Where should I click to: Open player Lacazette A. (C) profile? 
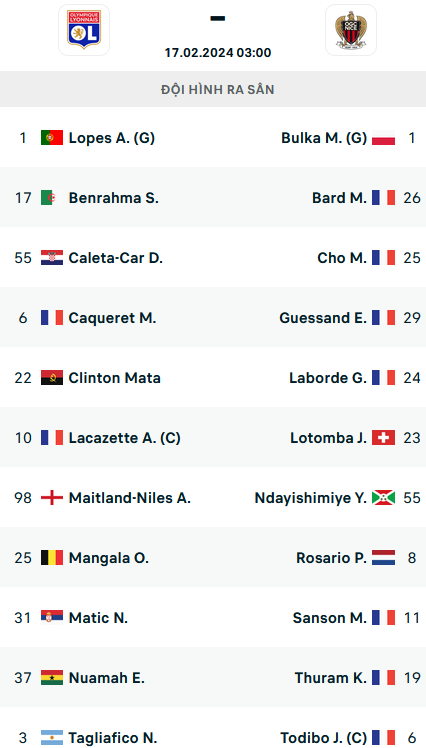(125, 438)
